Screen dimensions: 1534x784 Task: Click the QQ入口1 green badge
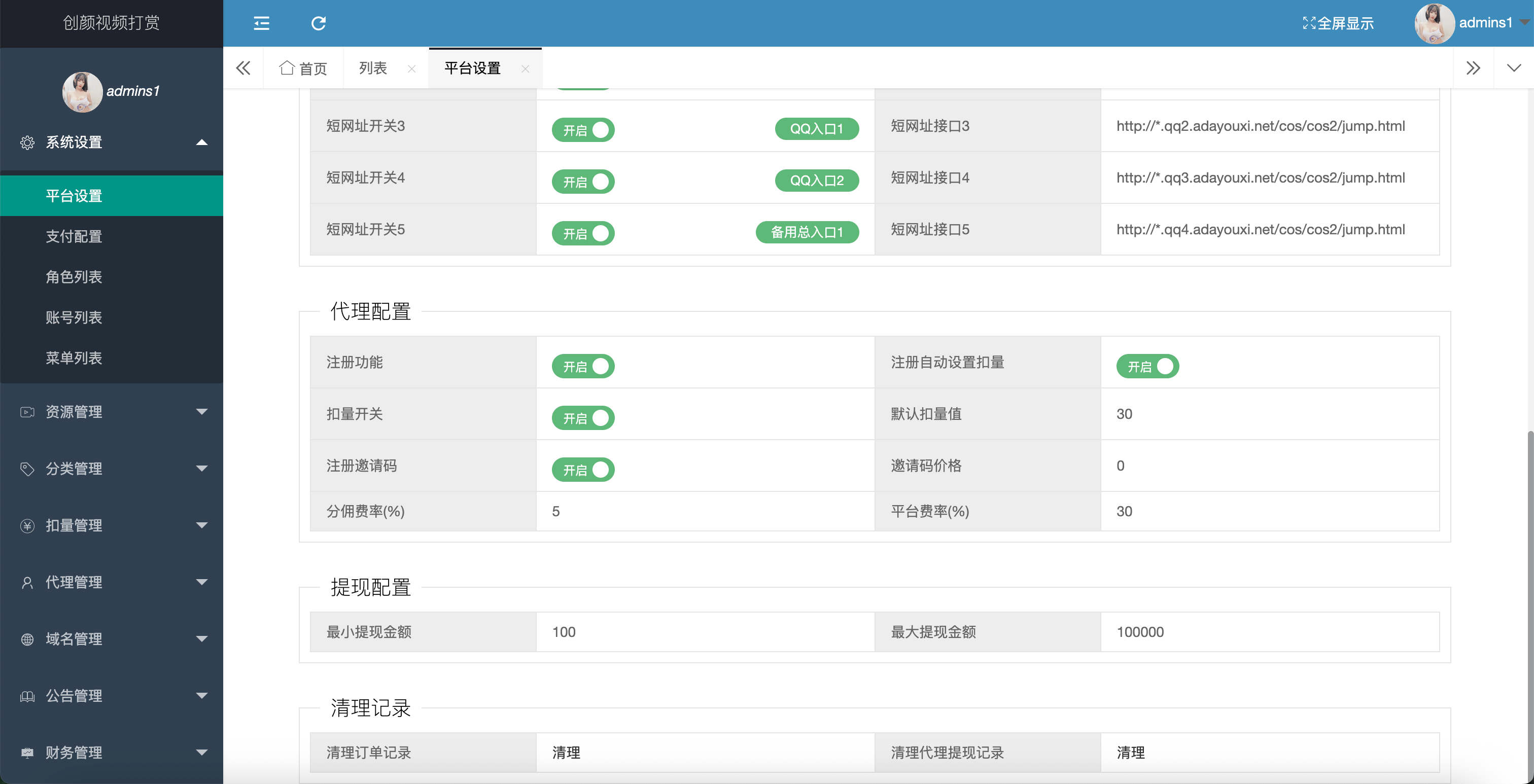(816, 129)
